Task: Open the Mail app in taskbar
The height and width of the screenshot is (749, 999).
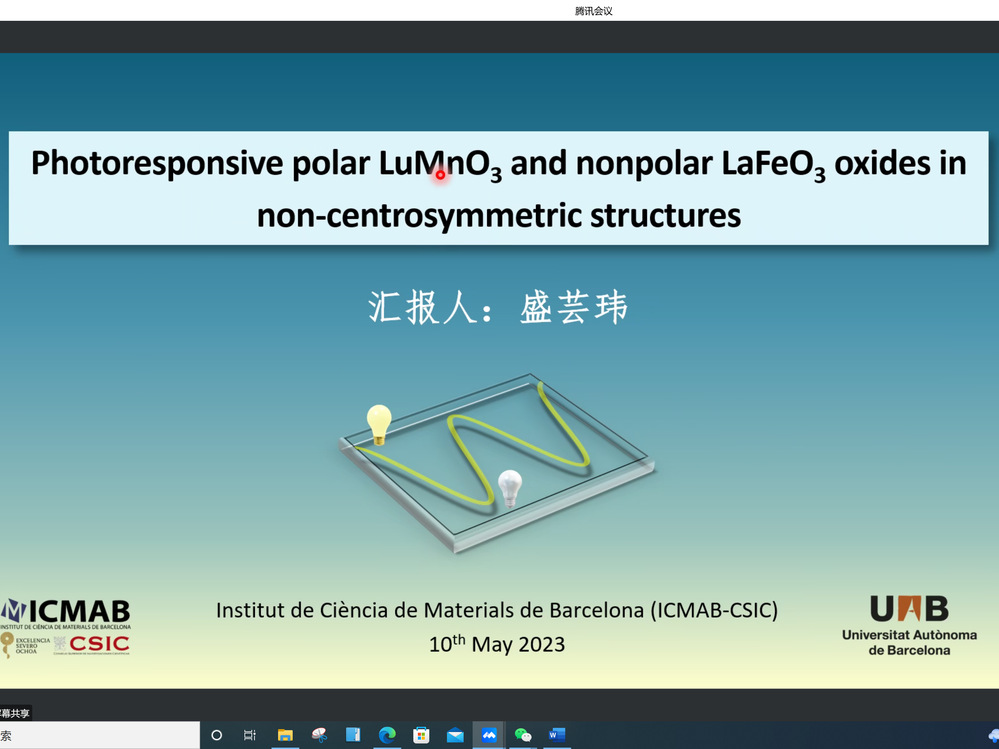Action: pyautogui.click(x=455, y=735)
